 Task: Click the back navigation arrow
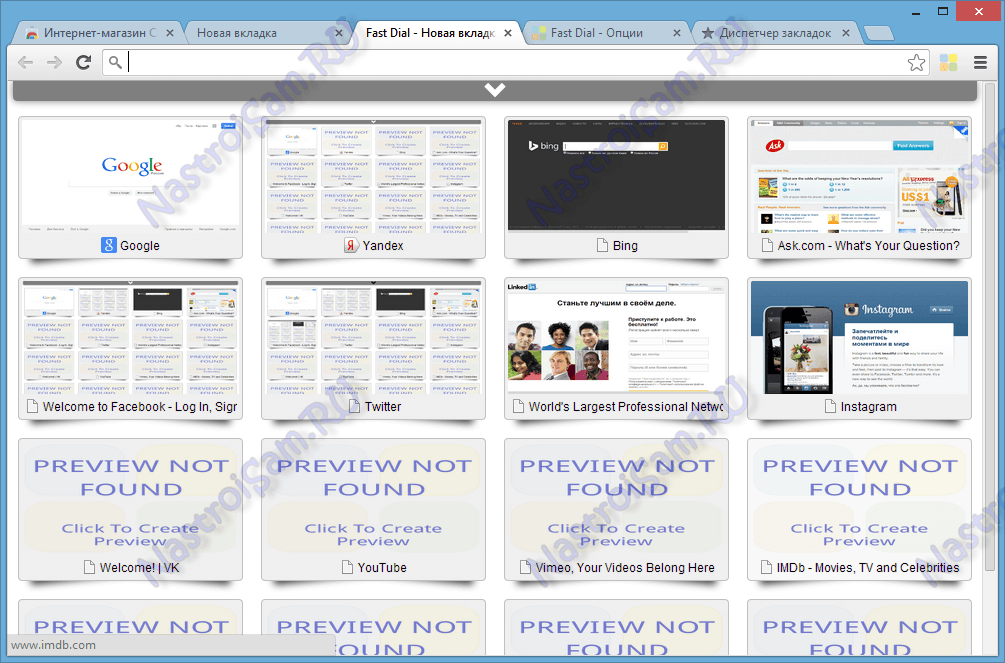25,62
